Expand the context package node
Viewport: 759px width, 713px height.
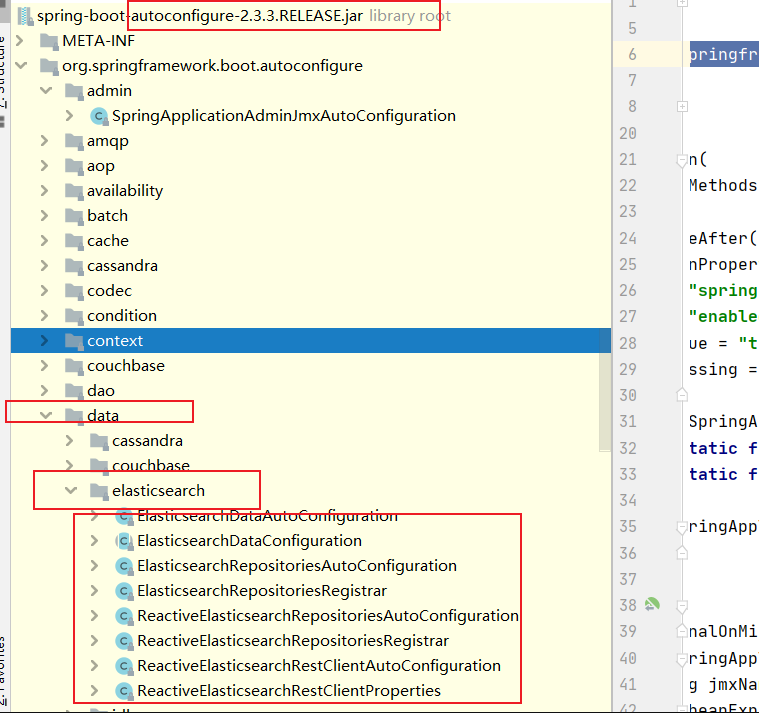[x=45, y=341]
